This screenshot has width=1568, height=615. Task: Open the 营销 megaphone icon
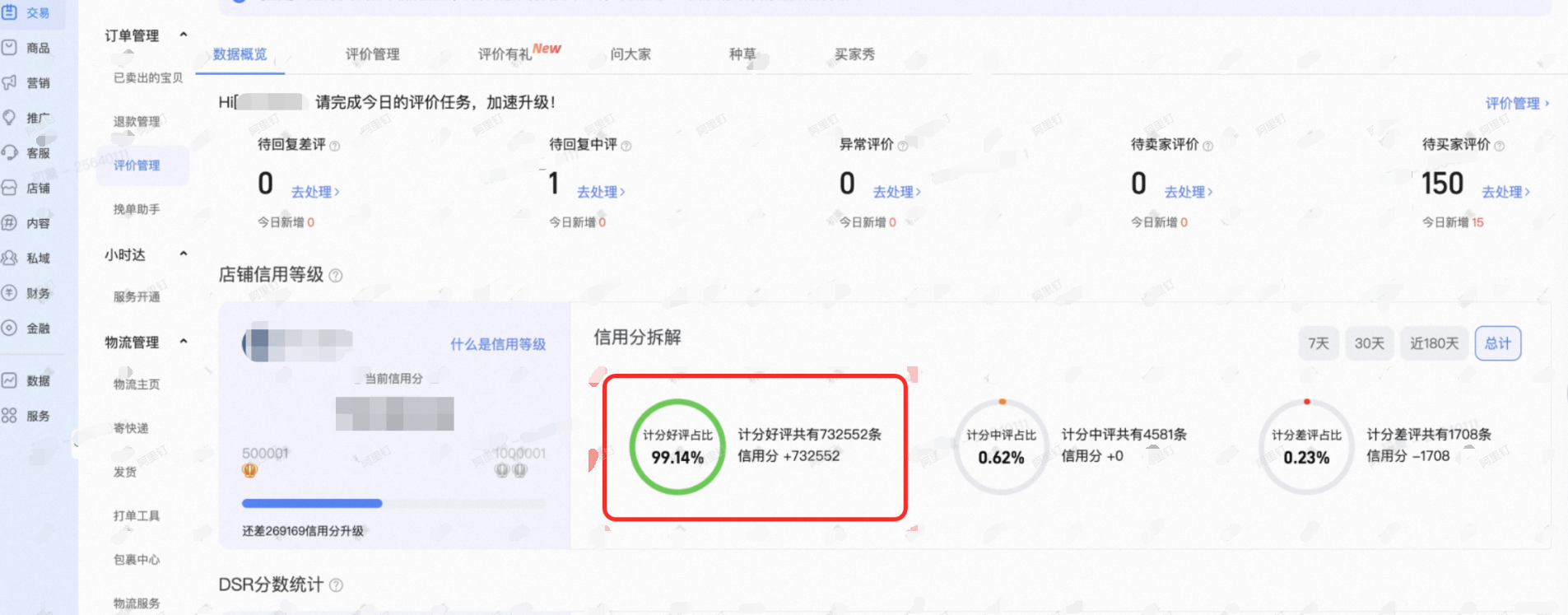click(x=9, y=82)
